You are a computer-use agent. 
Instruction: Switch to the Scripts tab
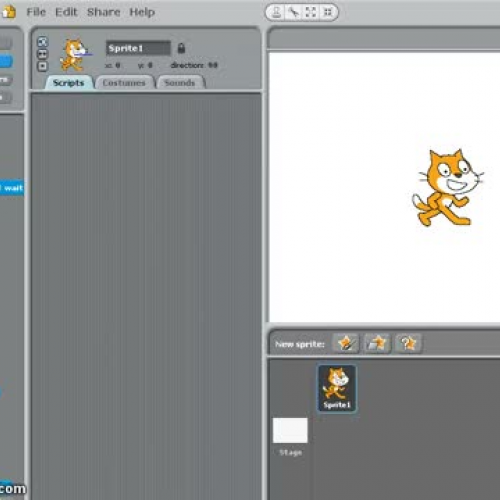[x=69, y=83]
